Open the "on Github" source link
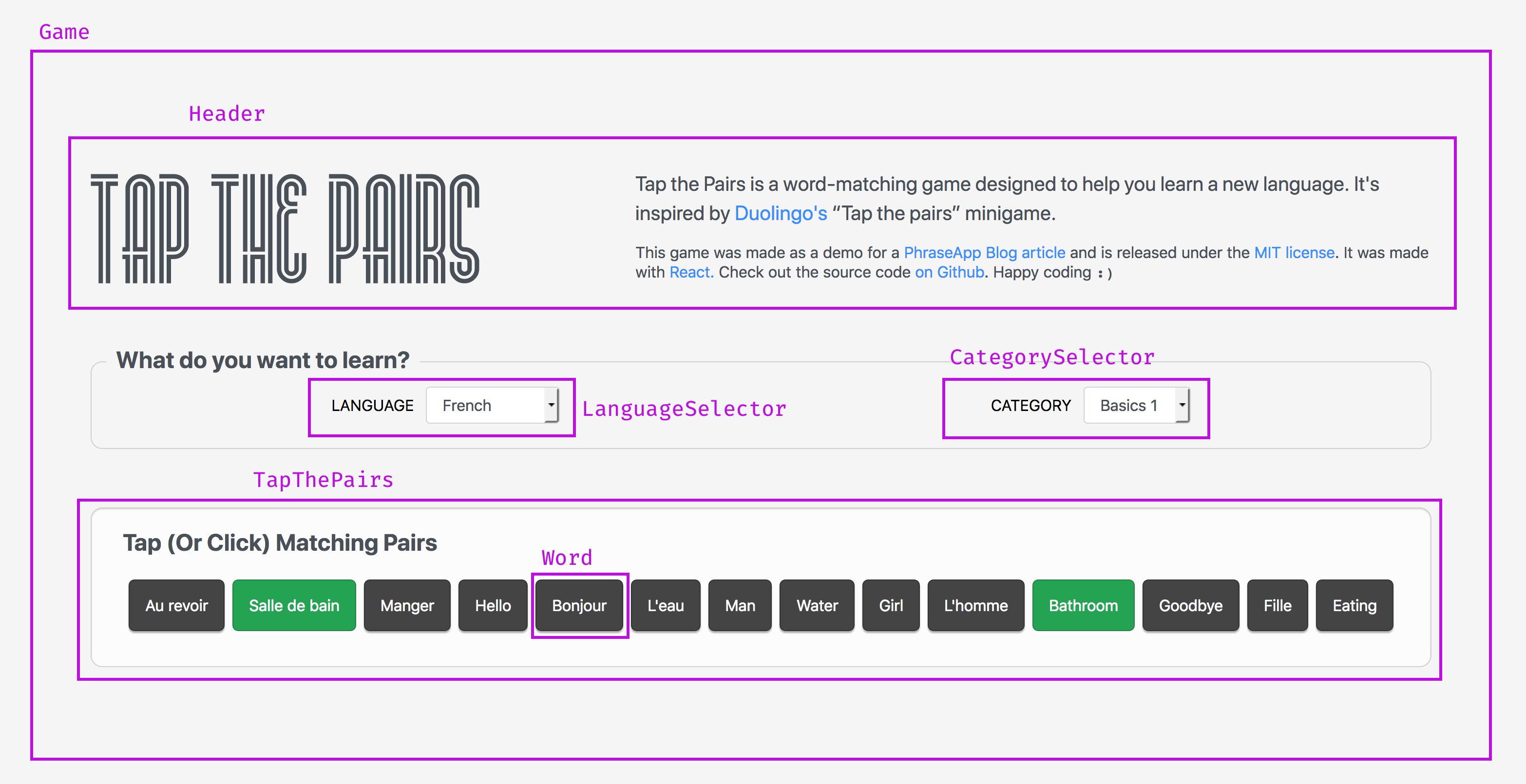Viewport: 1526px width, 784px height. point(950,272)
